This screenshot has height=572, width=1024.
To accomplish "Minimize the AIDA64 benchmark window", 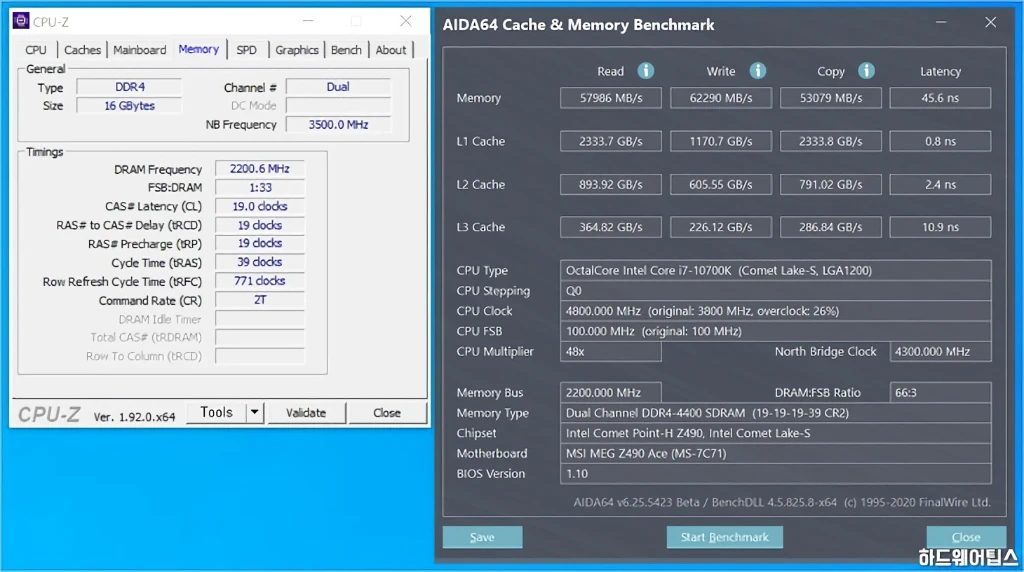I will click(x=941, y=22).
